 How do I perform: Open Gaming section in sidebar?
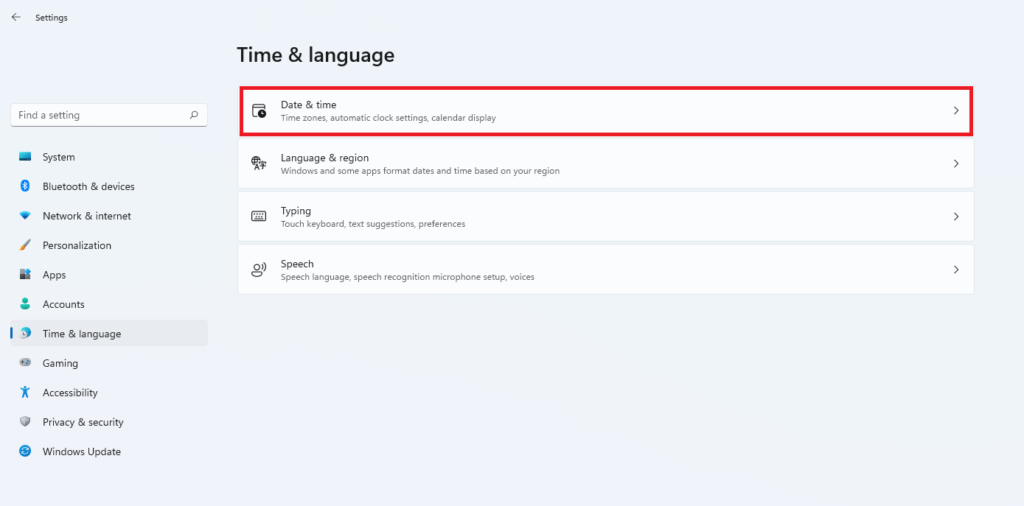[60, 363]
